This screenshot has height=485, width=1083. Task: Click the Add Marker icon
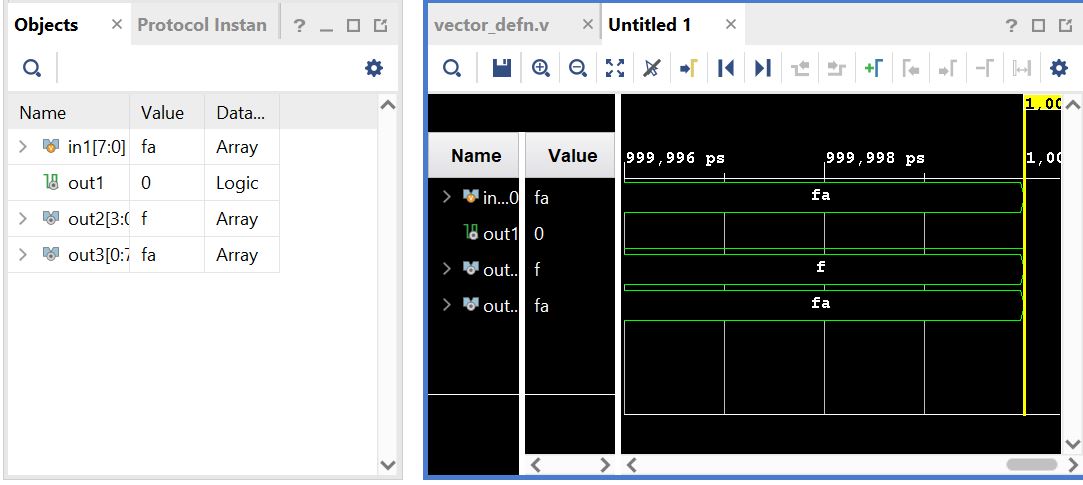tap(873, 68)
